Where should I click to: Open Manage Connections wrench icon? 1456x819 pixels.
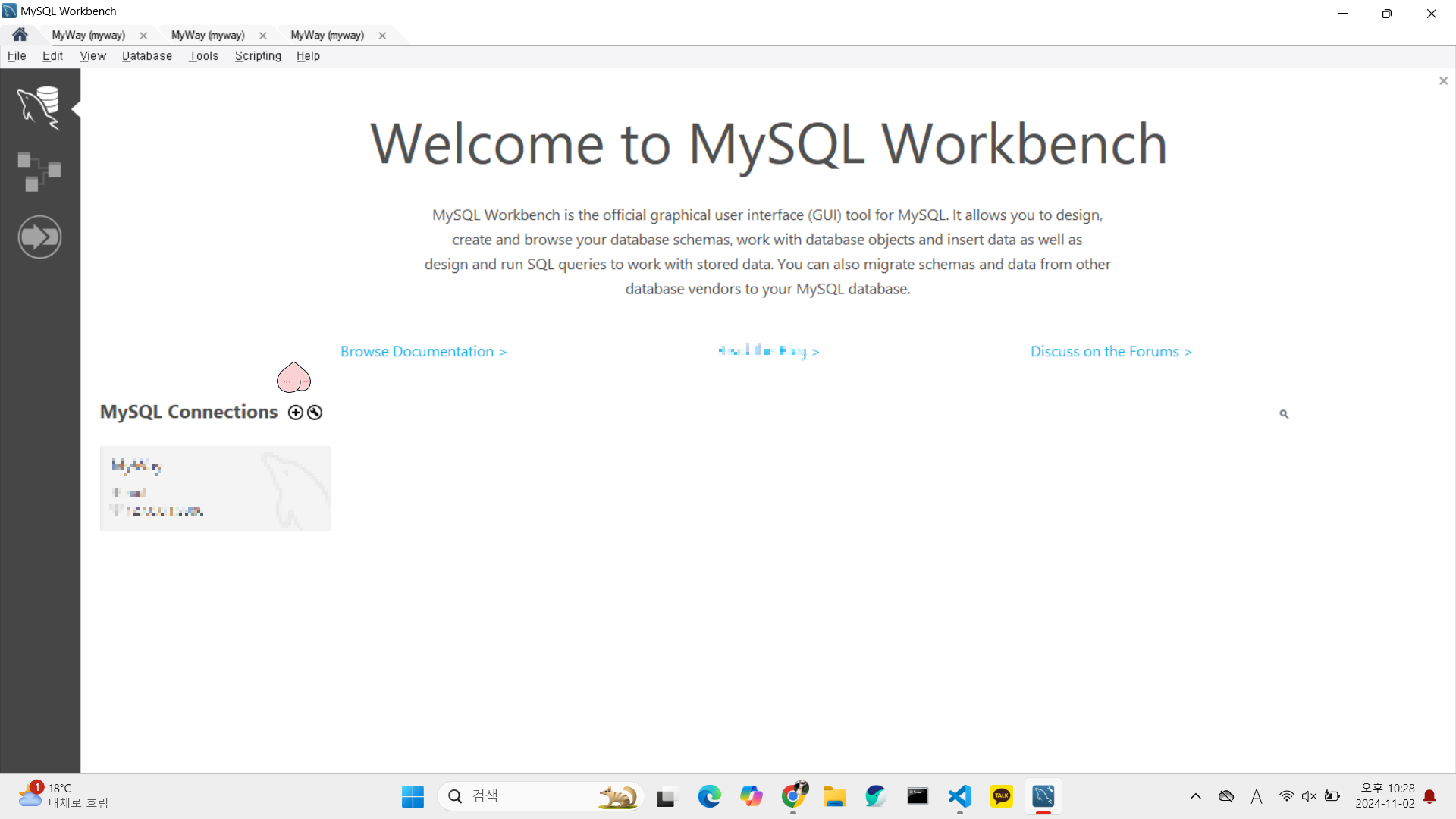(315, 413)
